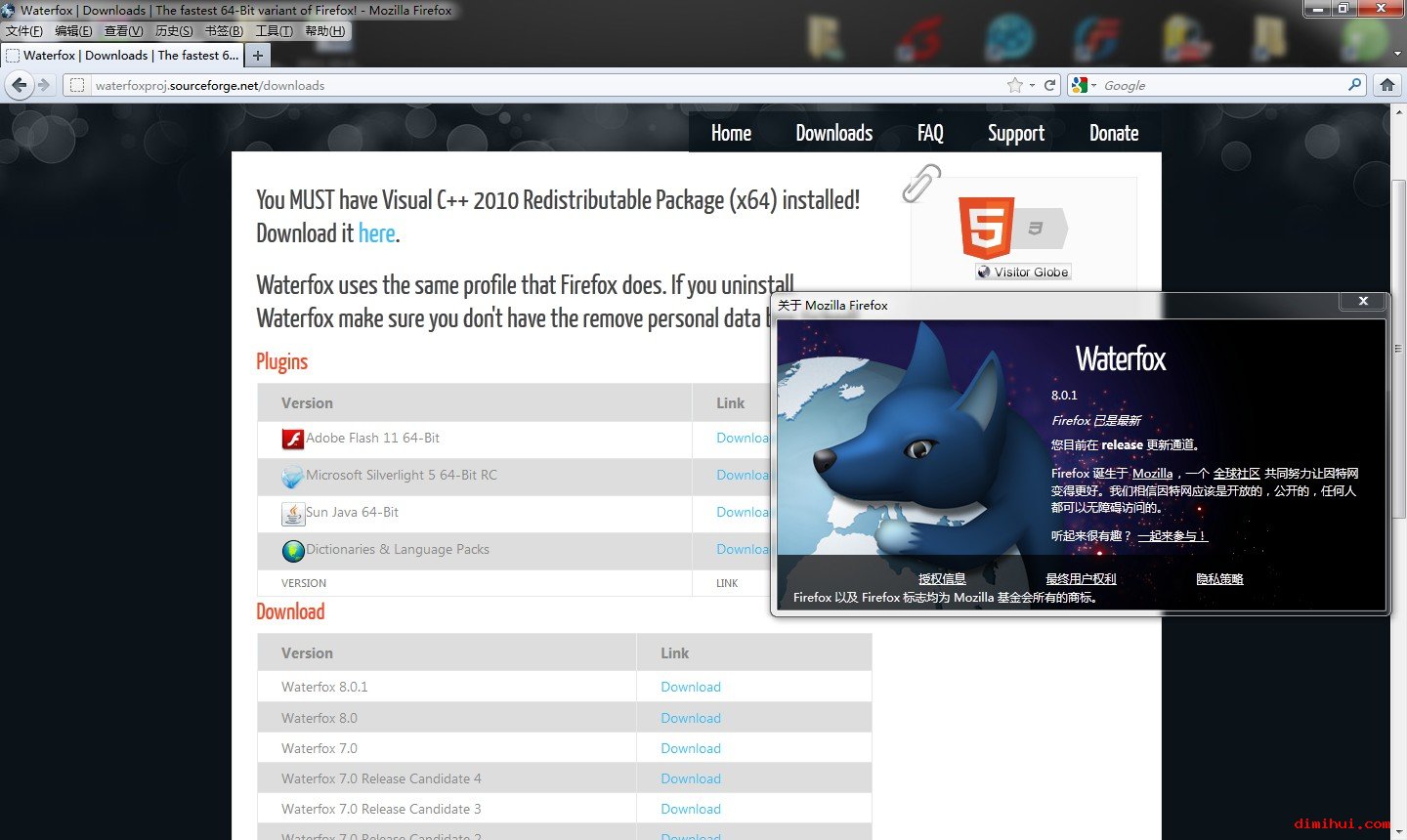This screenshot has width=1407, height=840.
Task: Open the Mozilla link in About dialog
Action: click(1152, 474)
